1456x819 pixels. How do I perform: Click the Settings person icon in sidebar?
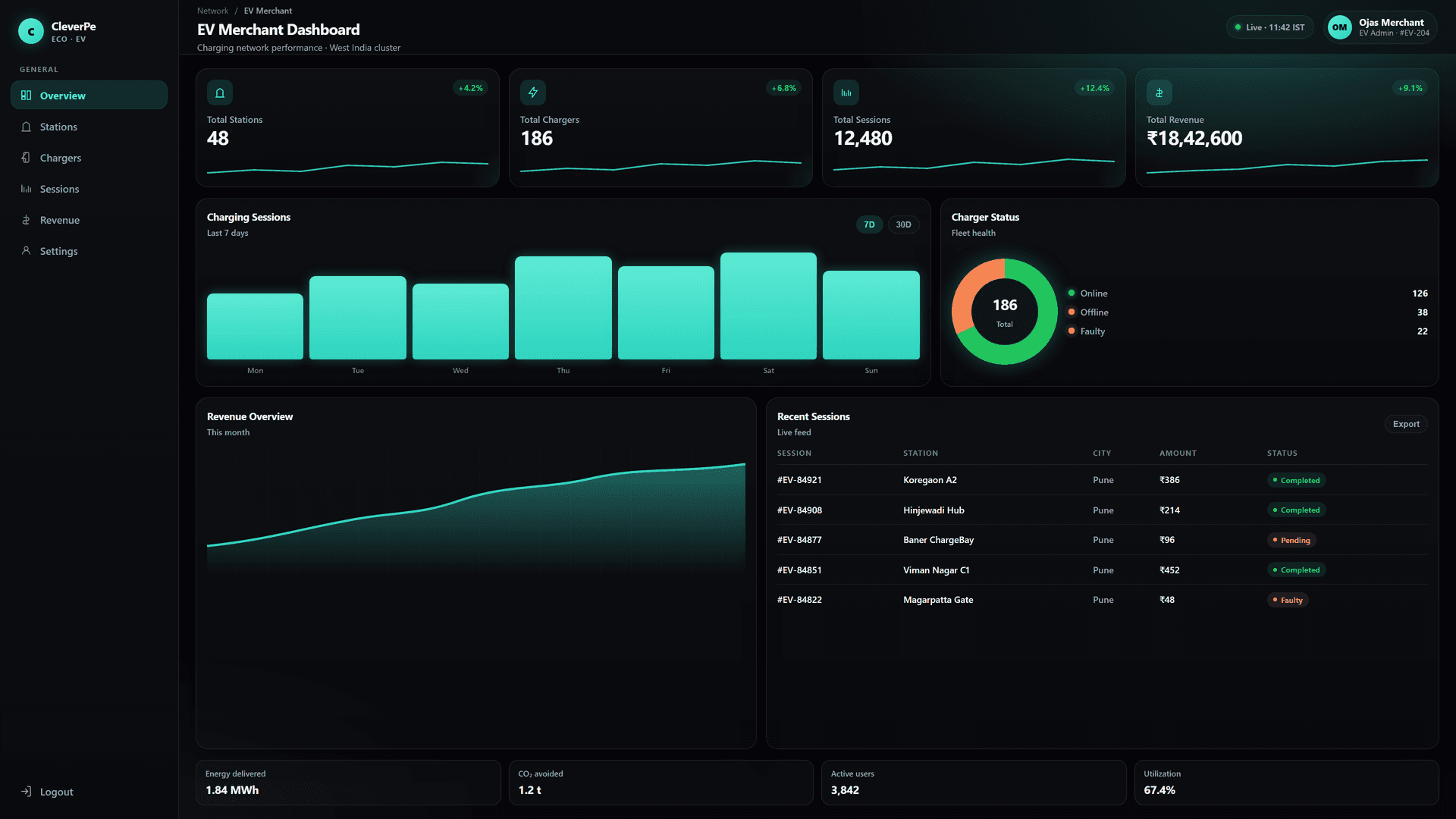click(x=26, y=250)
